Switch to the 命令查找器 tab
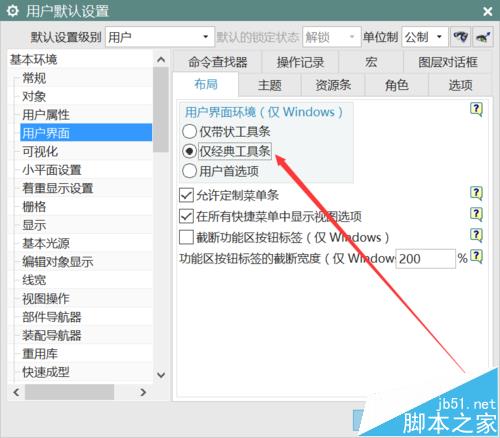Screen dimensions: 500x438 [x=218, y=62]
